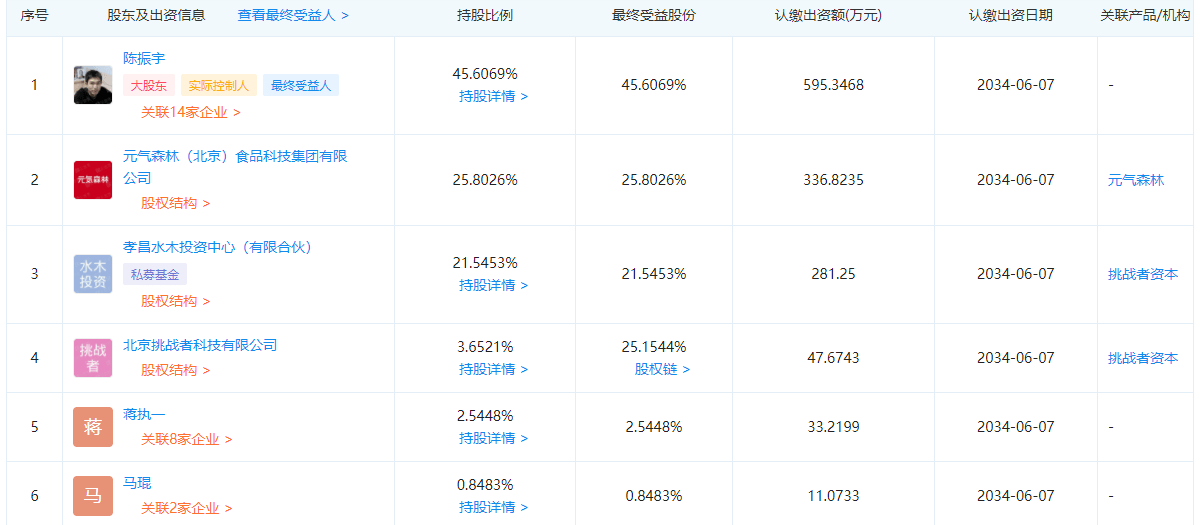Click the 马 avatar icon

coord(93,496)
